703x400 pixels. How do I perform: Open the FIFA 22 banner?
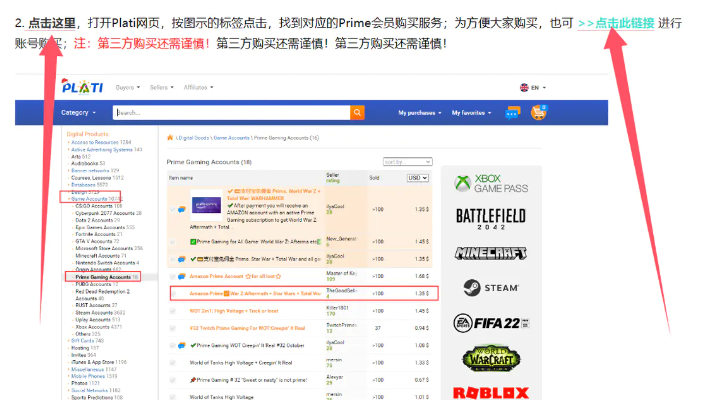click(x=491, y=323)
